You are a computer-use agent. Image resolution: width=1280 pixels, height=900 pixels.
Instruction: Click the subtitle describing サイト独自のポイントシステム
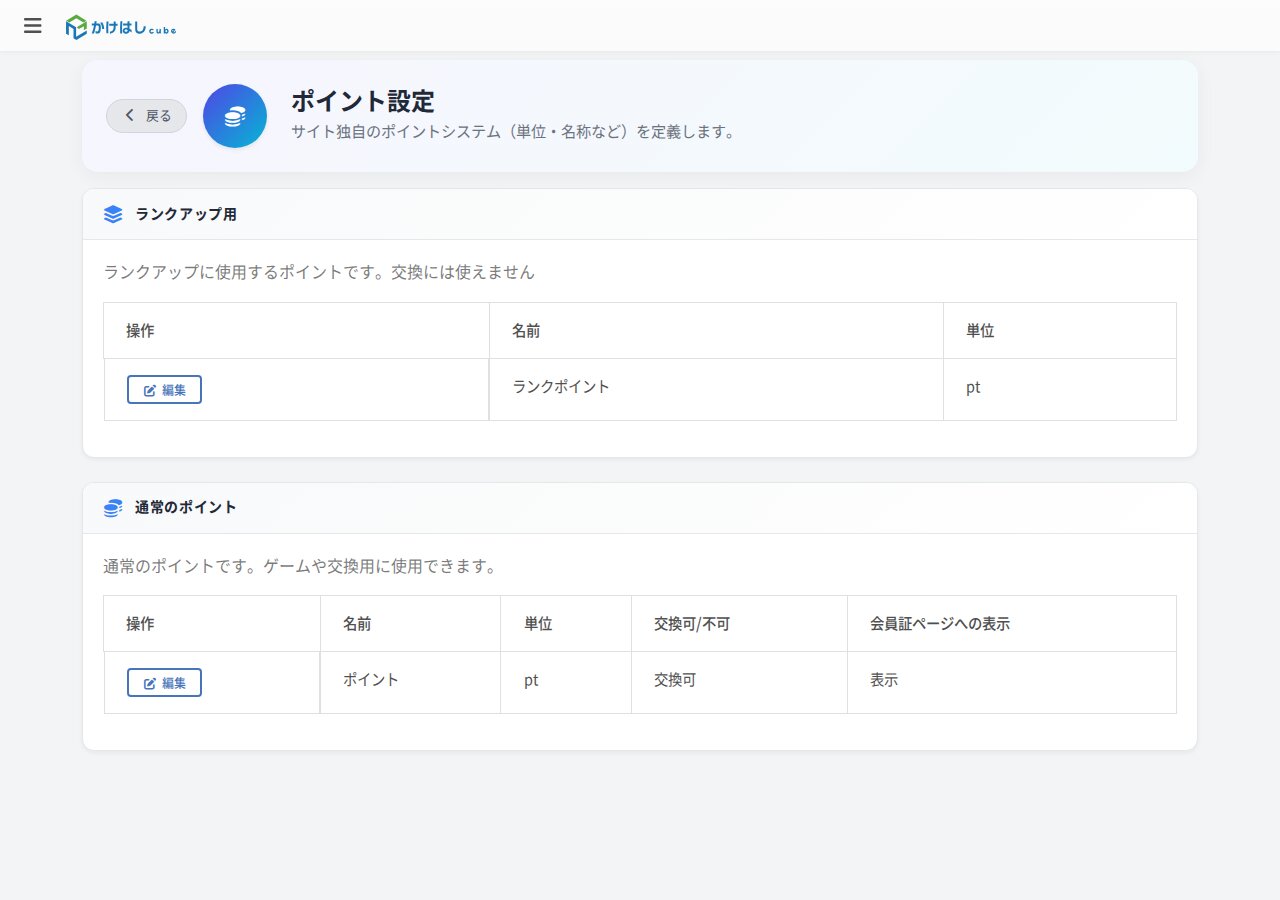513,132
